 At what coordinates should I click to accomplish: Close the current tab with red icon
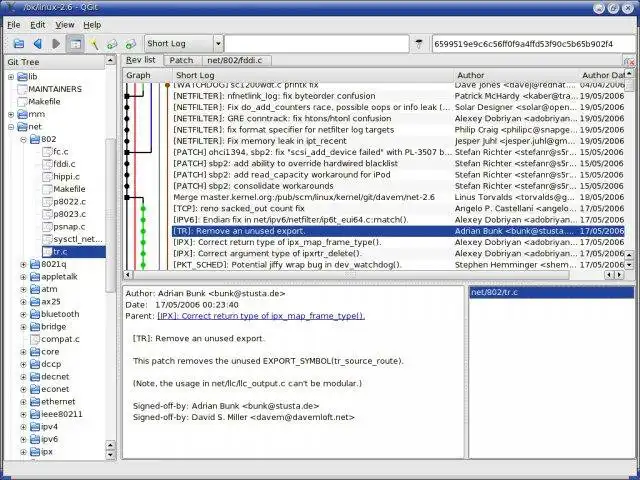(x=630, y=62)
